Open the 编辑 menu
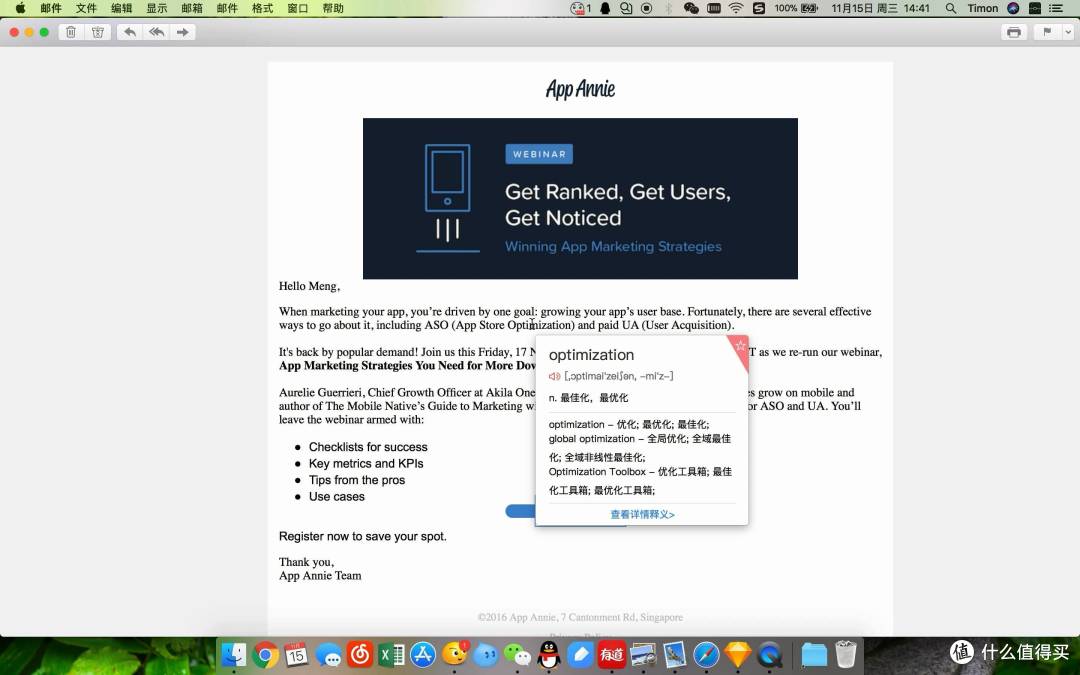The width and height of the screenshot is (1080, 675). 121,8
